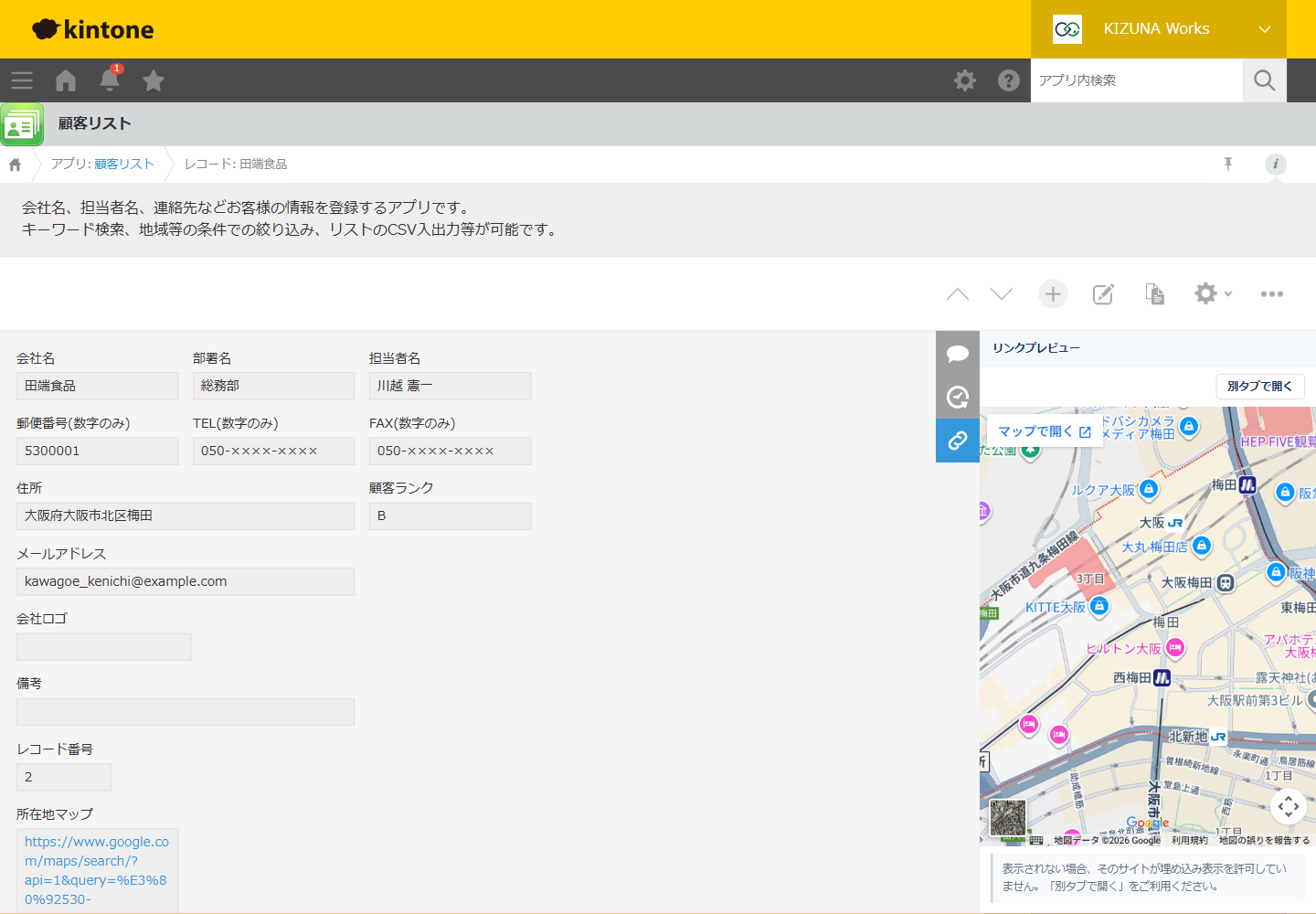Toggle the app info icon
The height and width of the screenshot is (914, 1316).
pos(1276,164)
